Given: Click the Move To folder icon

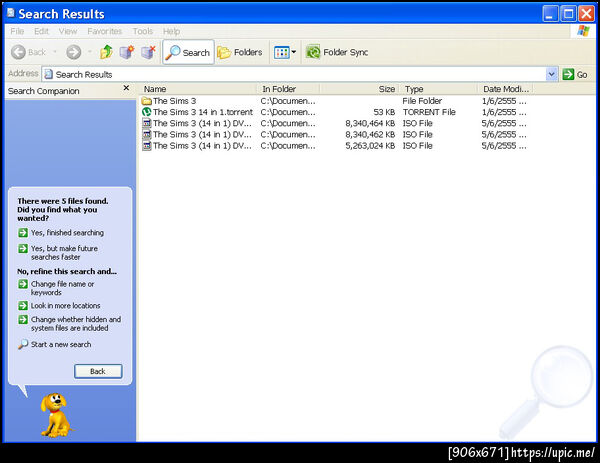Looking at the screenshot, I should [x=127, y=52].
